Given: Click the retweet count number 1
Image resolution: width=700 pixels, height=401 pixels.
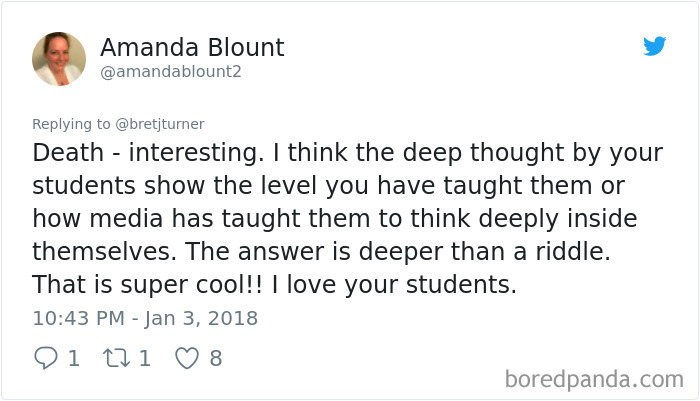Looking at the screenshot, I should [x=144, y=357].
